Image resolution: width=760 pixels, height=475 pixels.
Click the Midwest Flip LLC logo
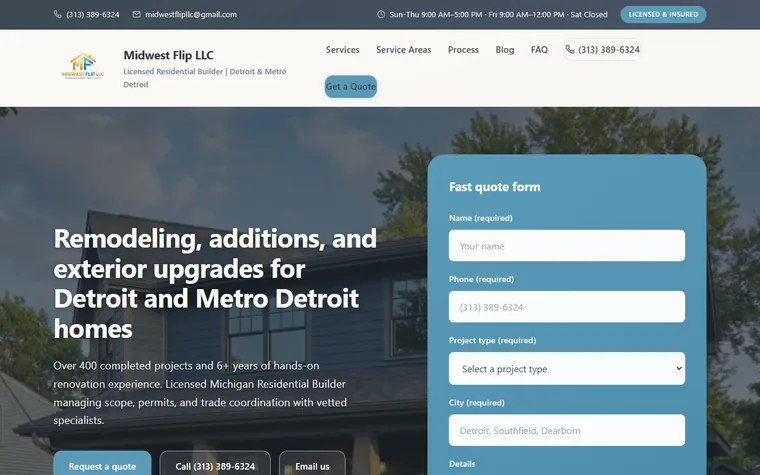tap(83, 66)
